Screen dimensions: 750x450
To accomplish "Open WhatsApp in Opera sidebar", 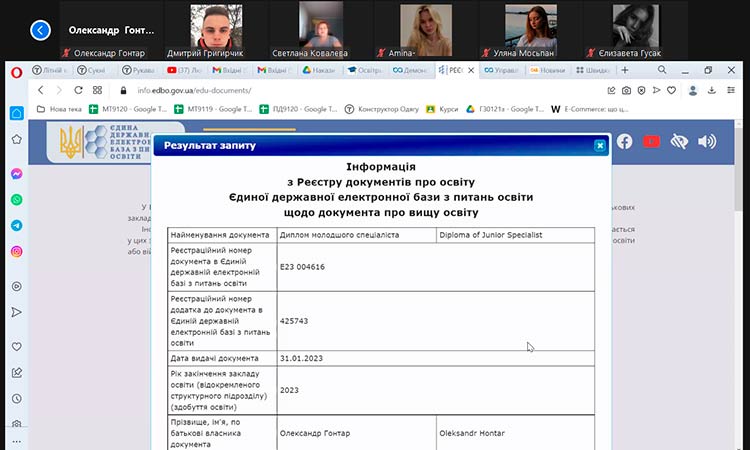I will (x=17, y=200).
